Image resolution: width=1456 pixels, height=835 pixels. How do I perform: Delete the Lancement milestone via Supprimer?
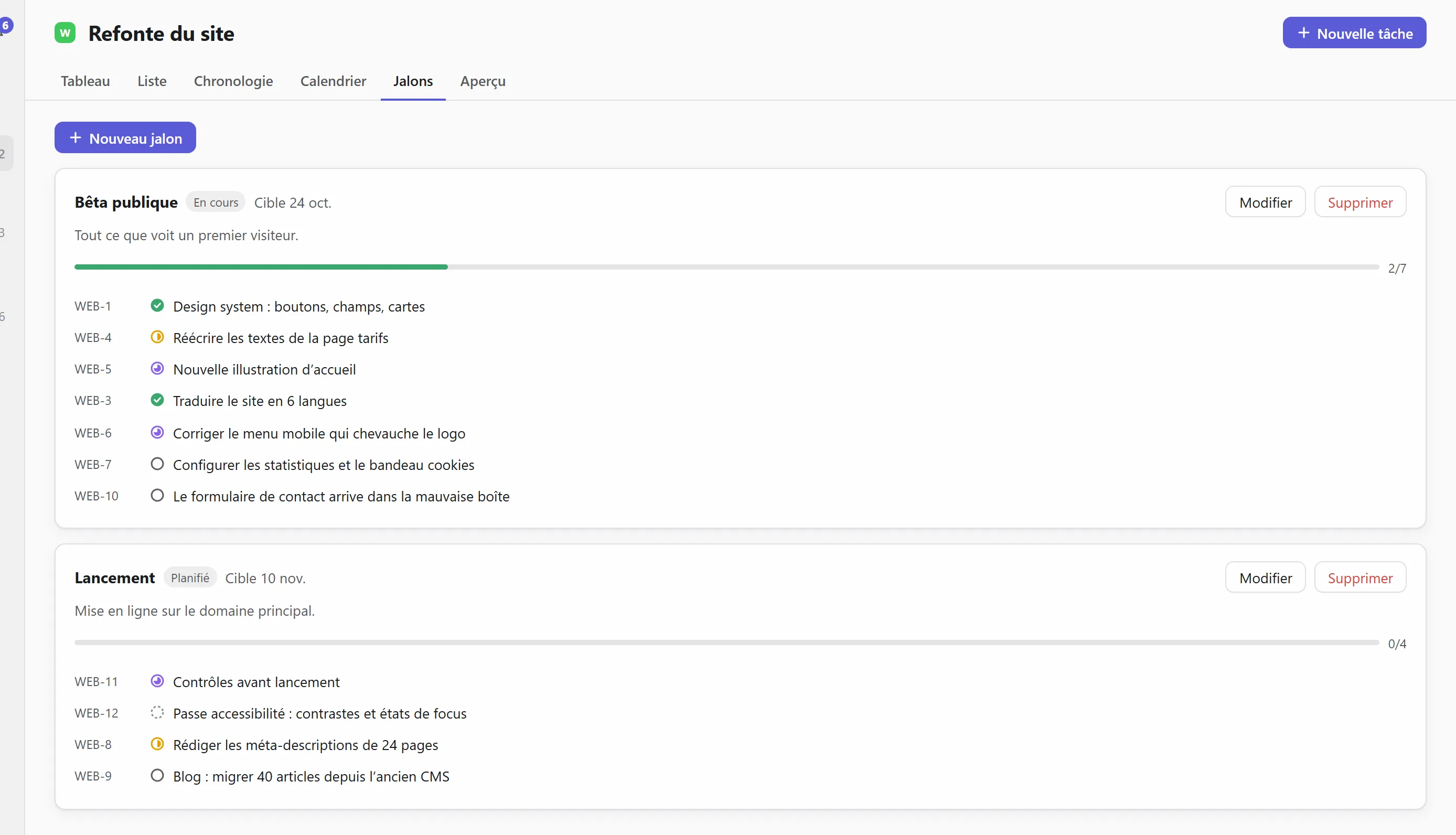[x=1360, y=578]
